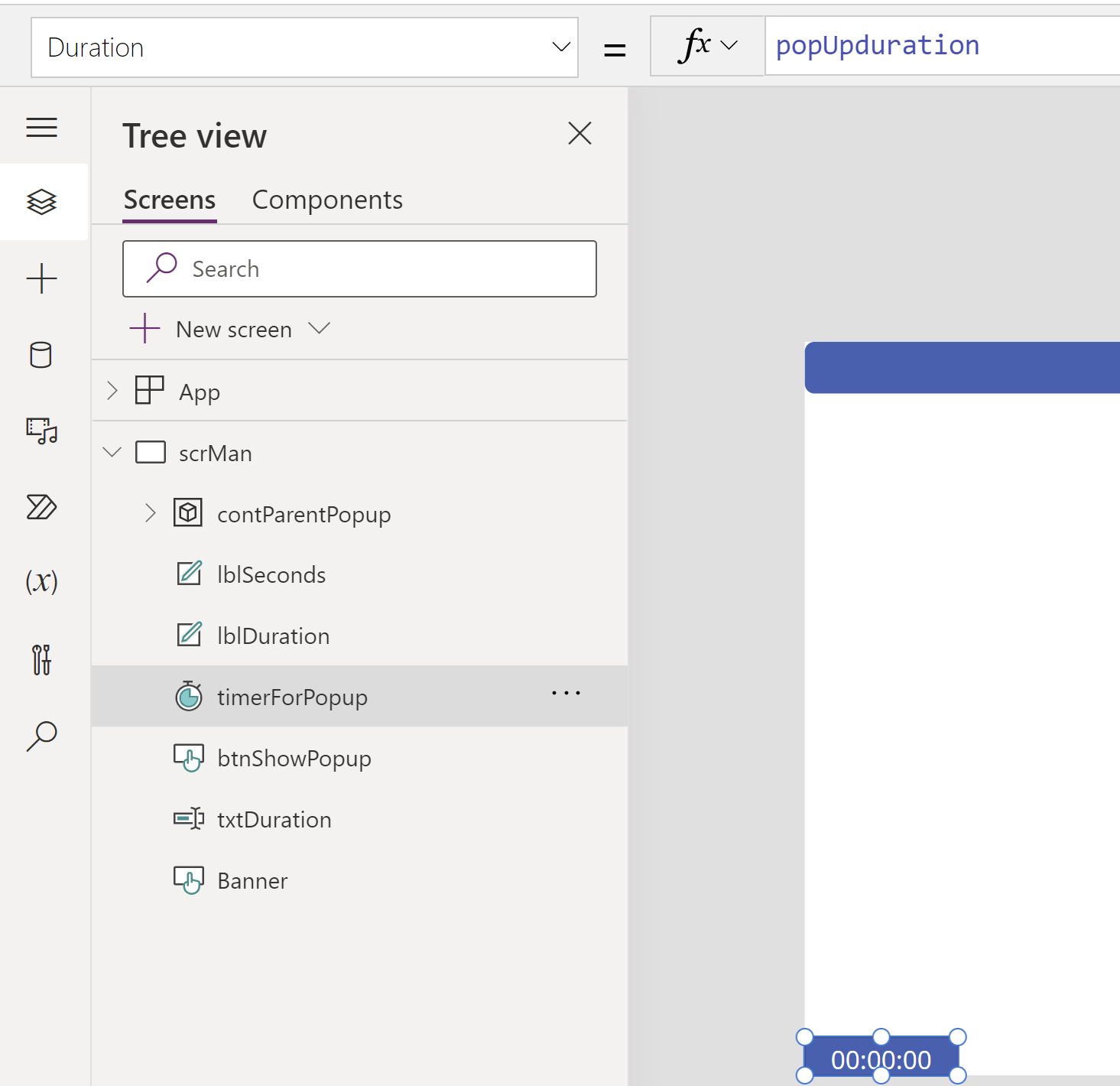Open more options for timerForPopup
This screenshot has width=1120, height=1086.
click(x=566, y=694)
